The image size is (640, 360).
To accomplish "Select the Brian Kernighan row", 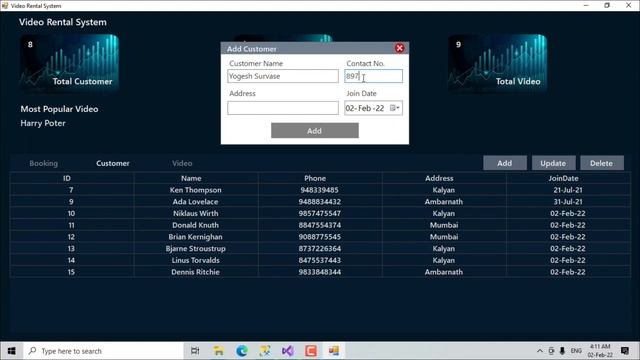I will click(320, 237).
